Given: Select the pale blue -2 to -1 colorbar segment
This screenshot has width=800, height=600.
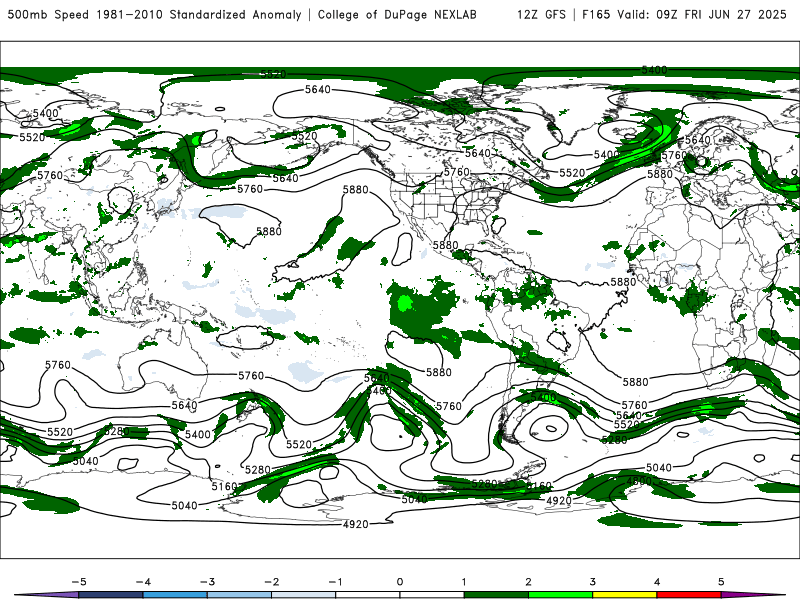Looking at the screenshot, I should coord(304,595).
